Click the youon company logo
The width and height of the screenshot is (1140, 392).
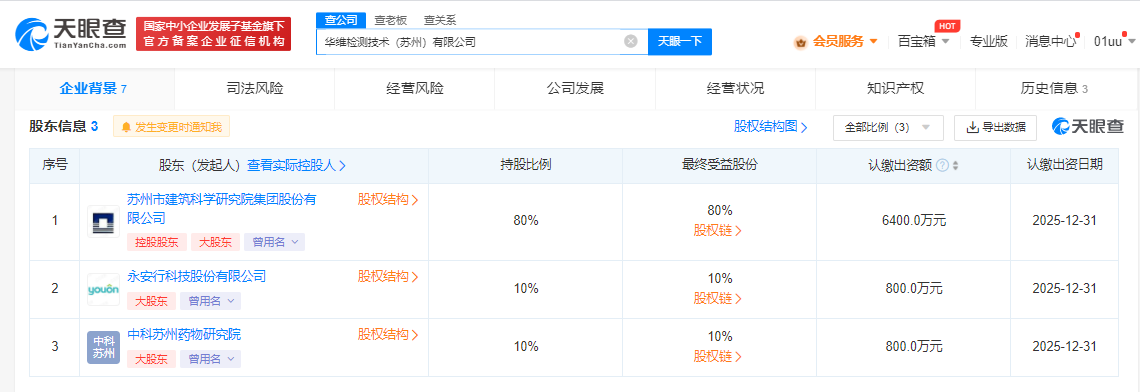(103, 289)
